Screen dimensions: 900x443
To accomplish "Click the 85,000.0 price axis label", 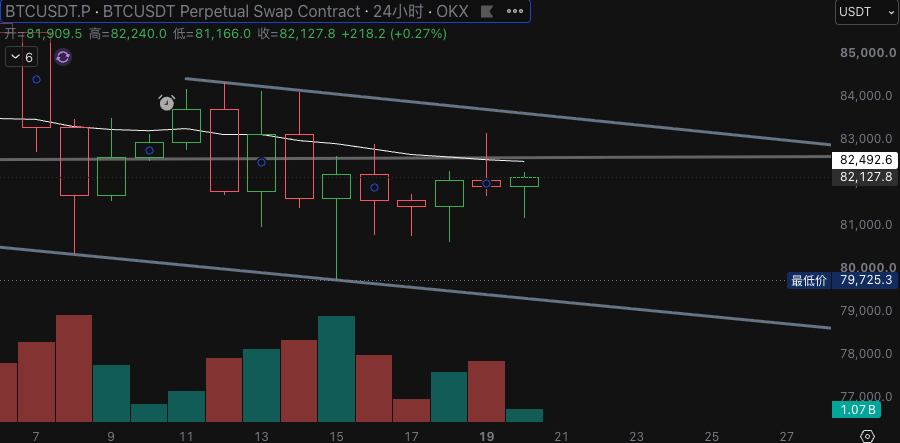I will coord(868,53).
